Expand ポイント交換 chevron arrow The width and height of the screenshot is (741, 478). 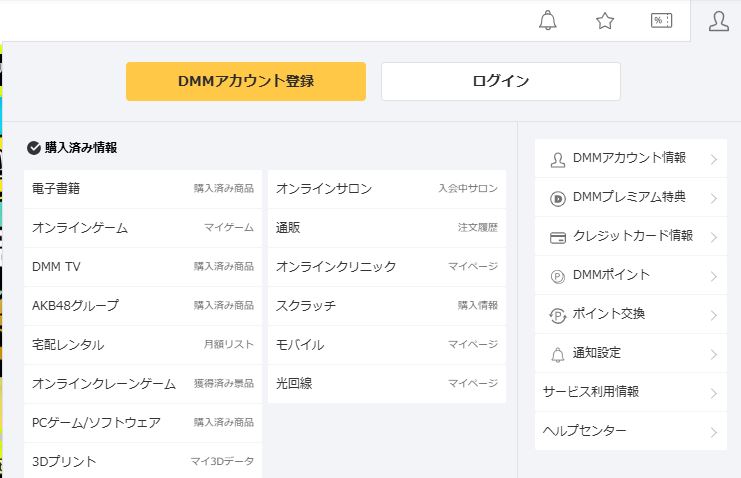[714, 315]
